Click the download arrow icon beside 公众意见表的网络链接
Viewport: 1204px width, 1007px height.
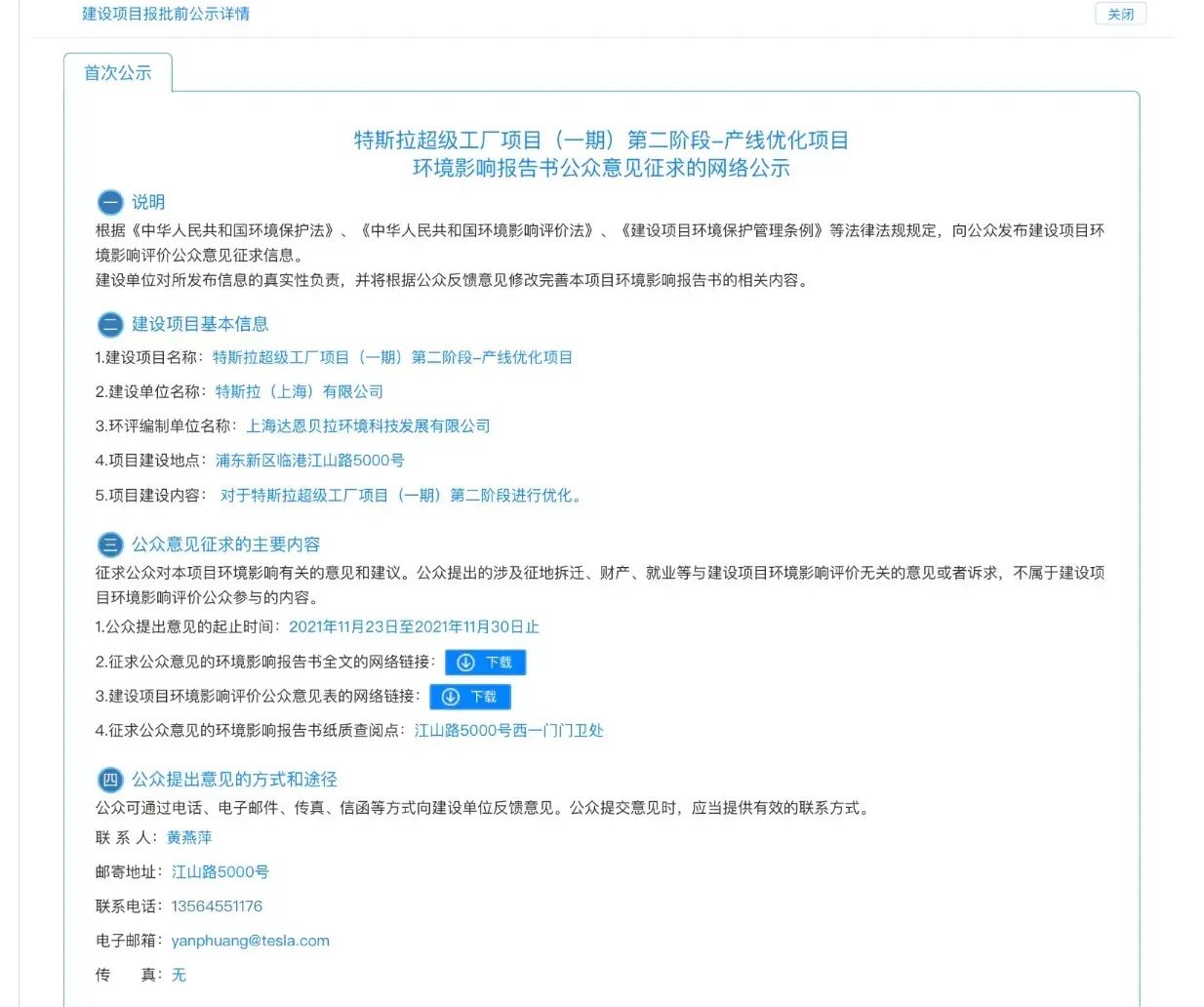[450, 697]
